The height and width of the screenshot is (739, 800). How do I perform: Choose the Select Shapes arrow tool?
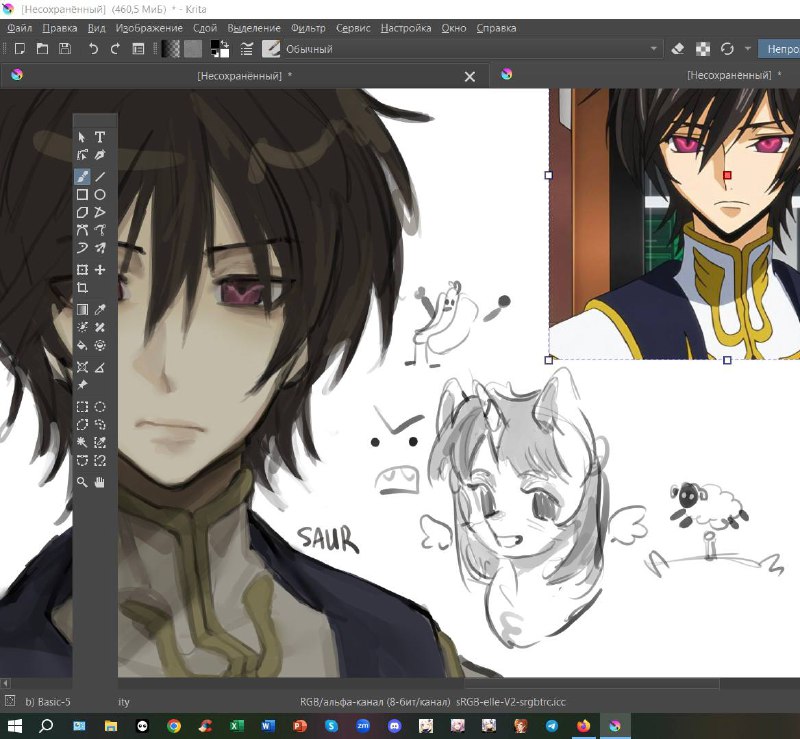pyautogui.click(x=82, y=137)
